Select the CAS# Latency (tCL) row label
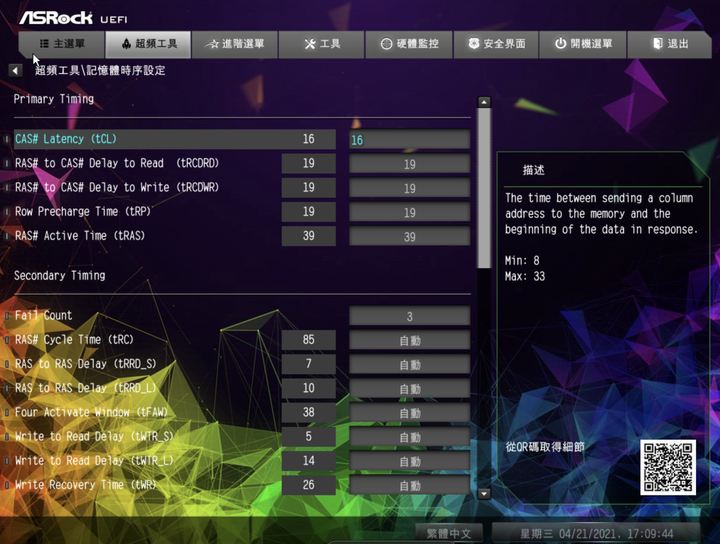720x544 pixels. click(x=66, y=139)
